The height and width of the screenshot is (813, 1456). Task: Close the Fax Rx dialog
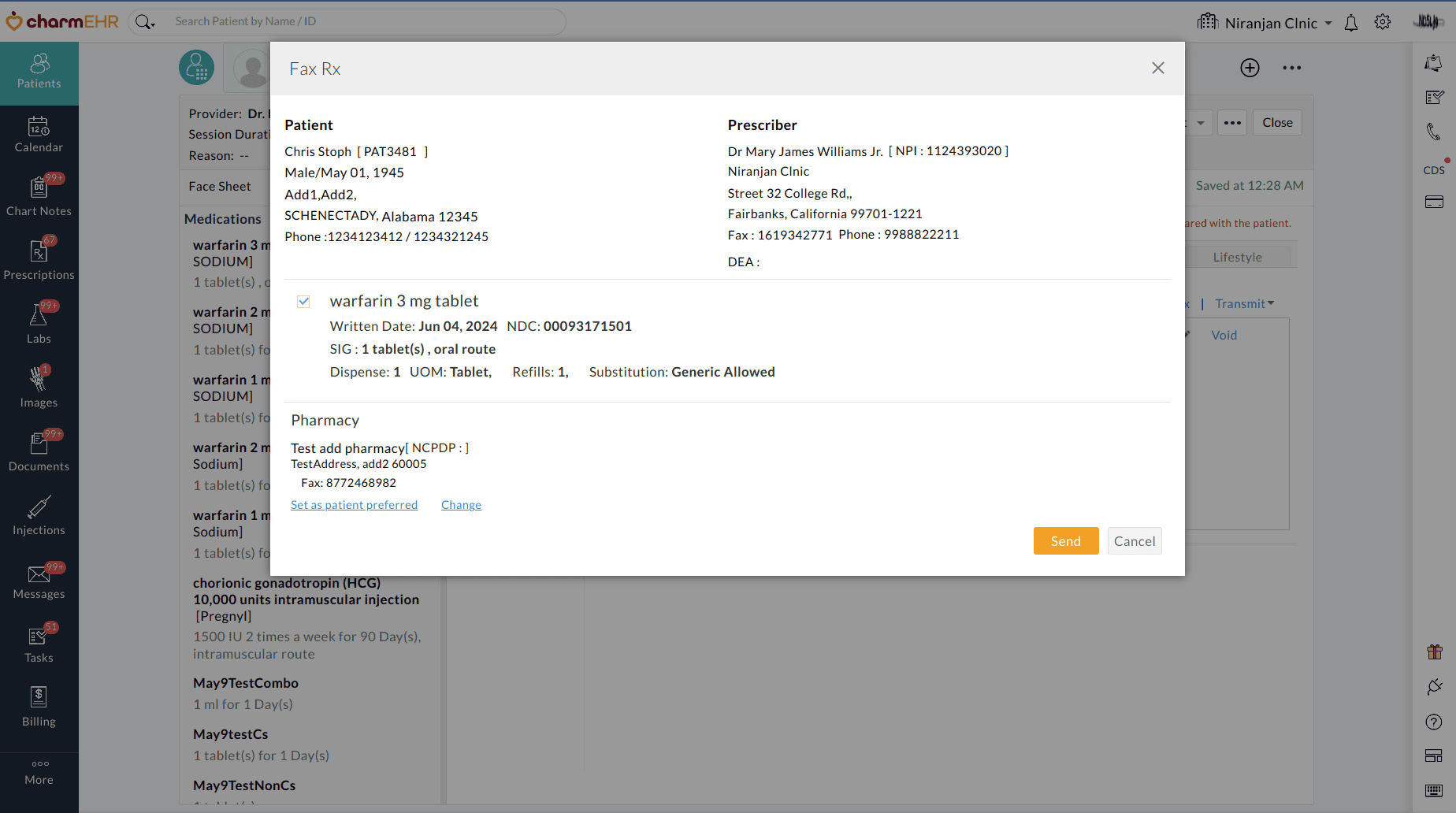[x=1157, y=69]
